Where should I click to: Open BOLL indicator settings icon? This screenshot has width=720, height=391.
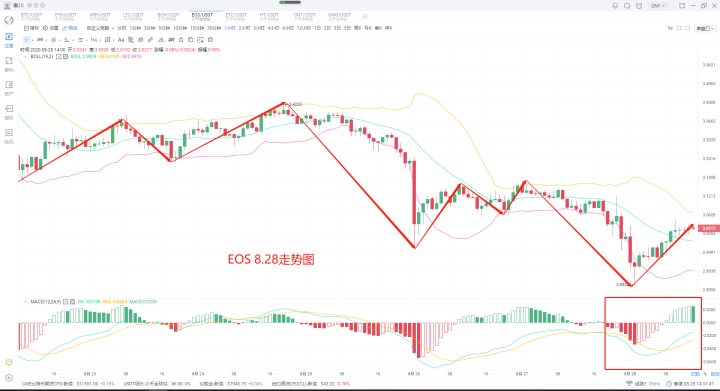pos(59,56)
